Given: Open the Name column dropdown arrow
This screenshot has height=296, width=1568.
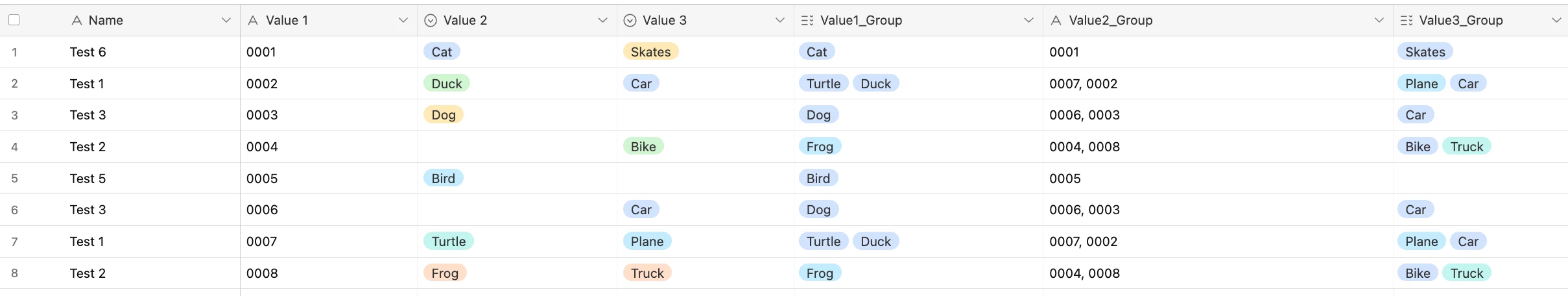Looking at the screenshot, I should pos(226,20).
